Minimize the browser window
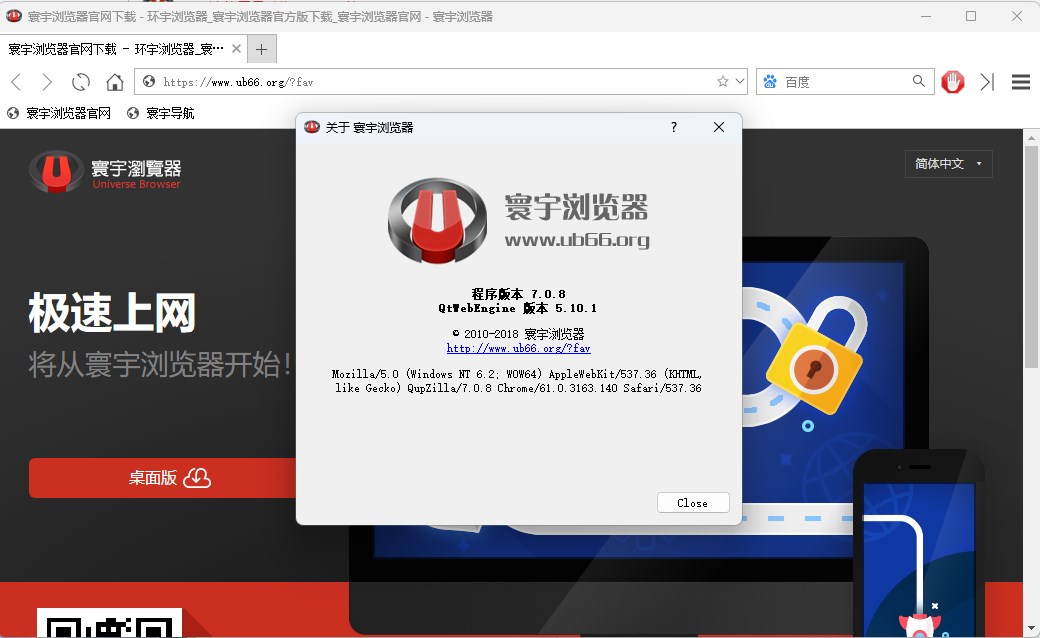 coord(926,16)
